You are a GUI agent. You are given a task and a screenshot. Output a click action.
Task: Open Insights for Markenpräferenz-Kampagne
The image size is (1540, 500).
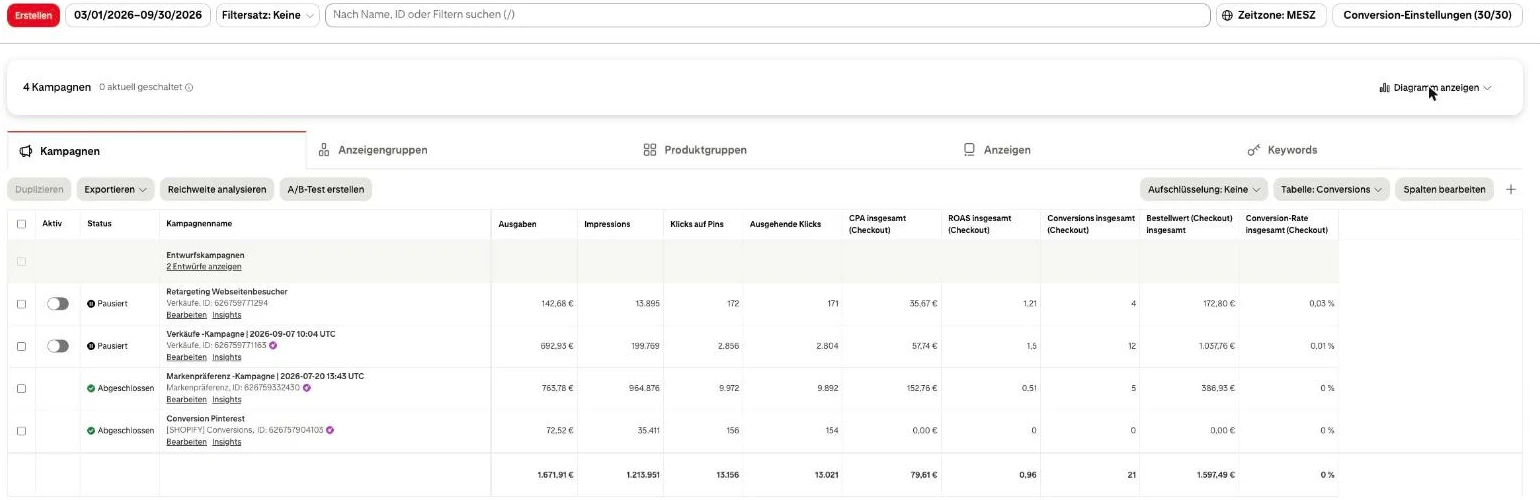(x=227, y=399)
